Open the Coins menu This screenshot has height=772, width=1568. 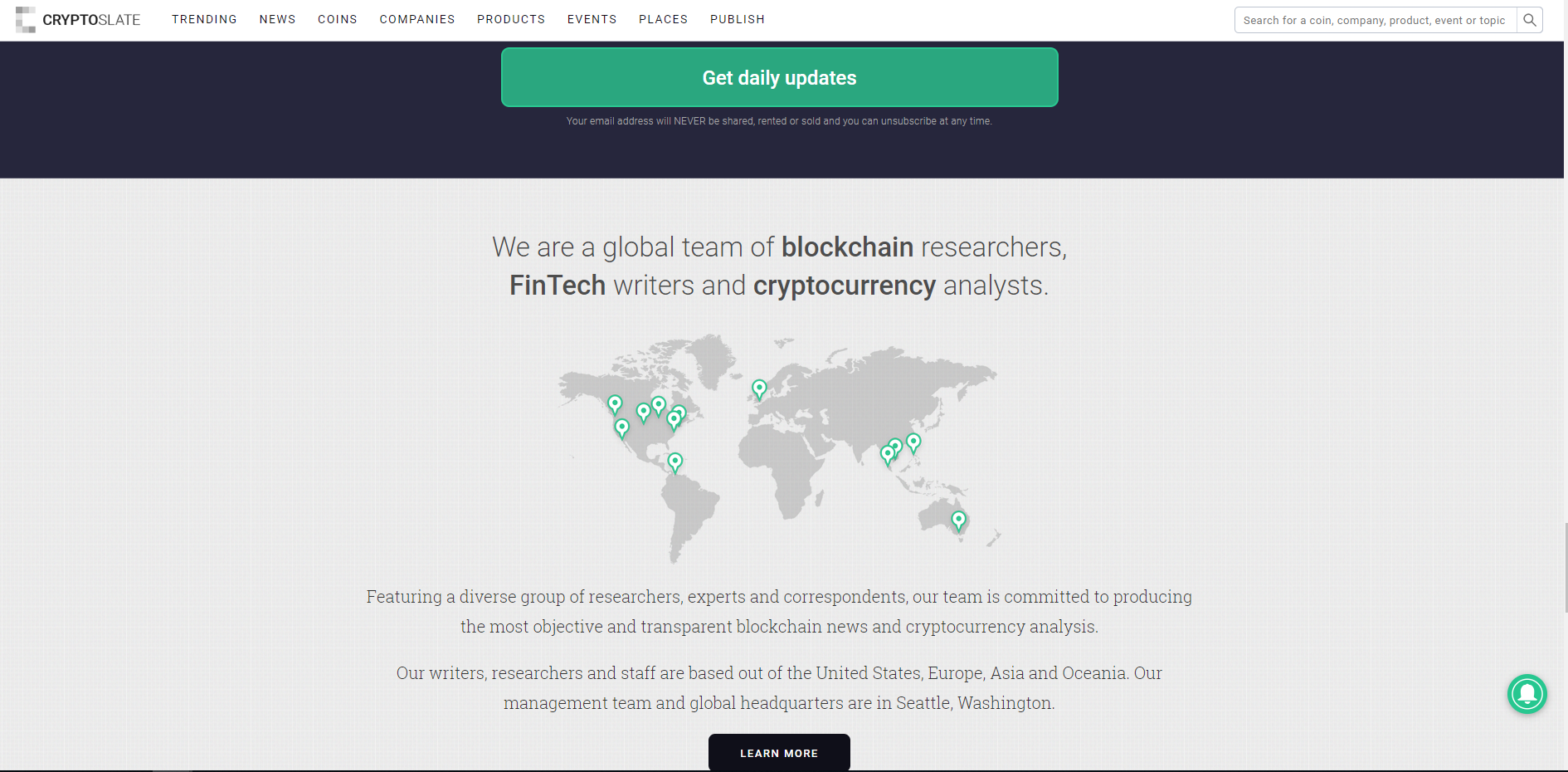(x=337, y=19)
